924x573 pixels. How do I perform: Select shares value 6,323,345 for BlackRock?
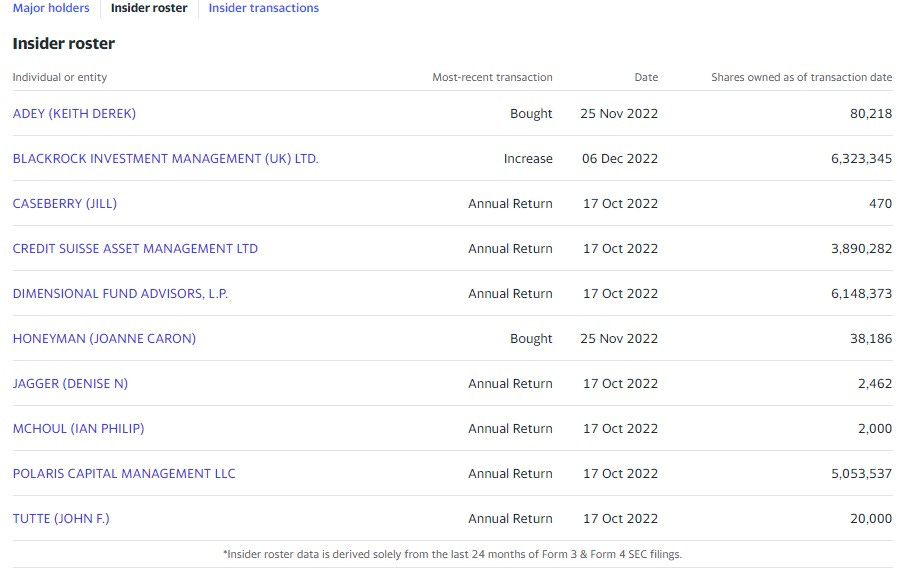[861, 159]
